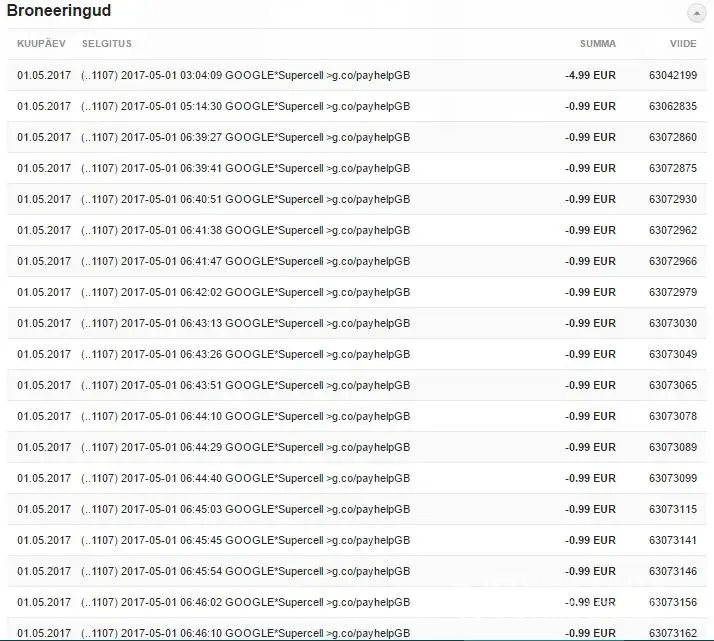This screenshot has height=641, width=714.
Task: Select reference number 63073078
Action: [x=673, y=416]
